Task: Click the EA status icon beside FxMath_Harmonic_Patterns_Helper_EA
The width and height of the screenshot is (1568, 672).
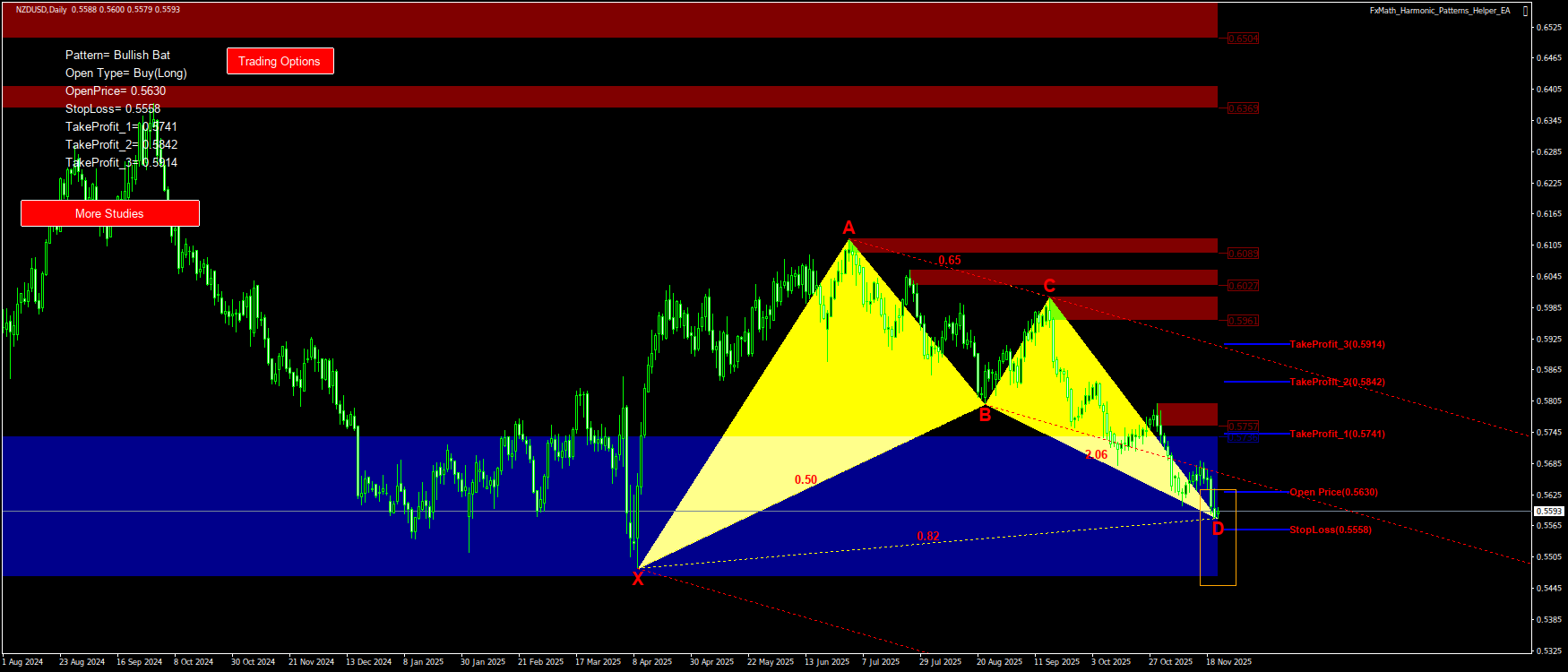Action: (x=1526, y=11)
